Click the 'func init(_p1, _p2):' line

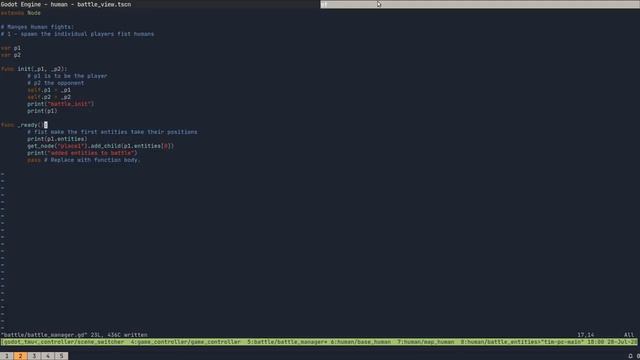34,69
